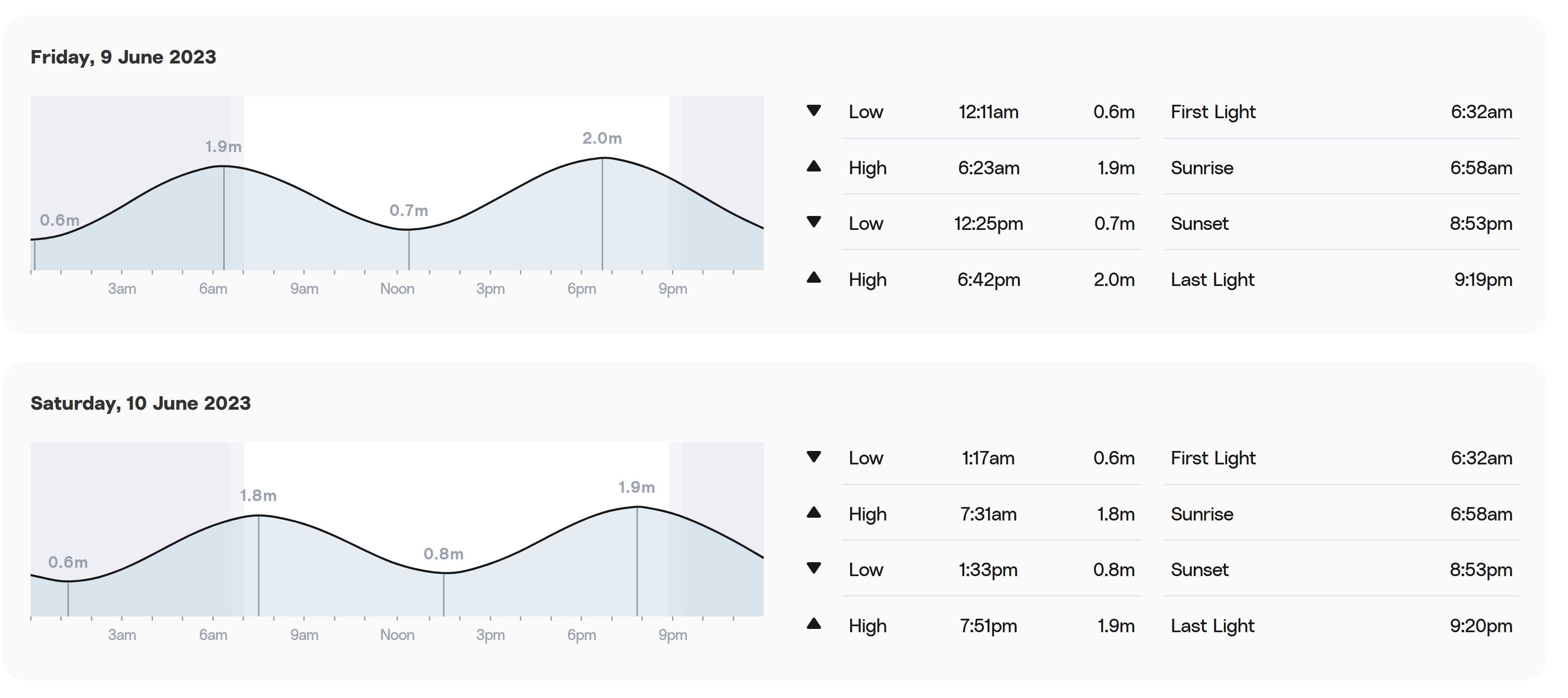Click the low tide arrow for 12:11am Friday
Viewport: 1568px width, 698px height.
[x=814, y=111]
